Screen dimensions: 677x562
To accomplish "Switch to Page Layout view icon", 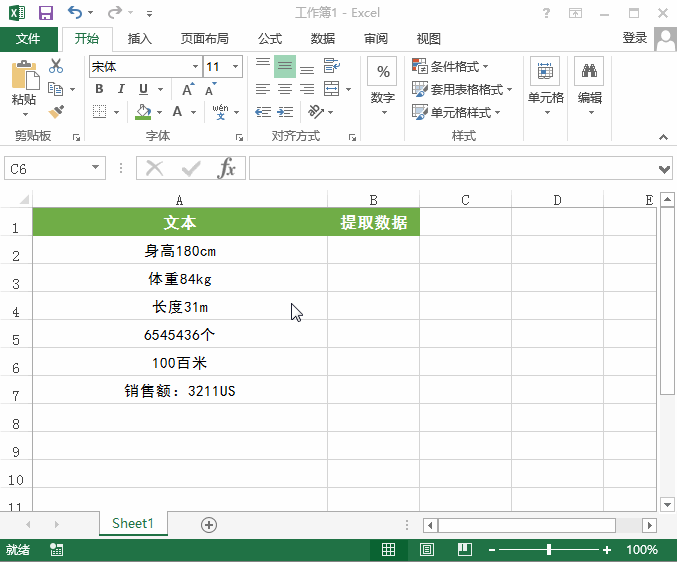I will point(427,550).
